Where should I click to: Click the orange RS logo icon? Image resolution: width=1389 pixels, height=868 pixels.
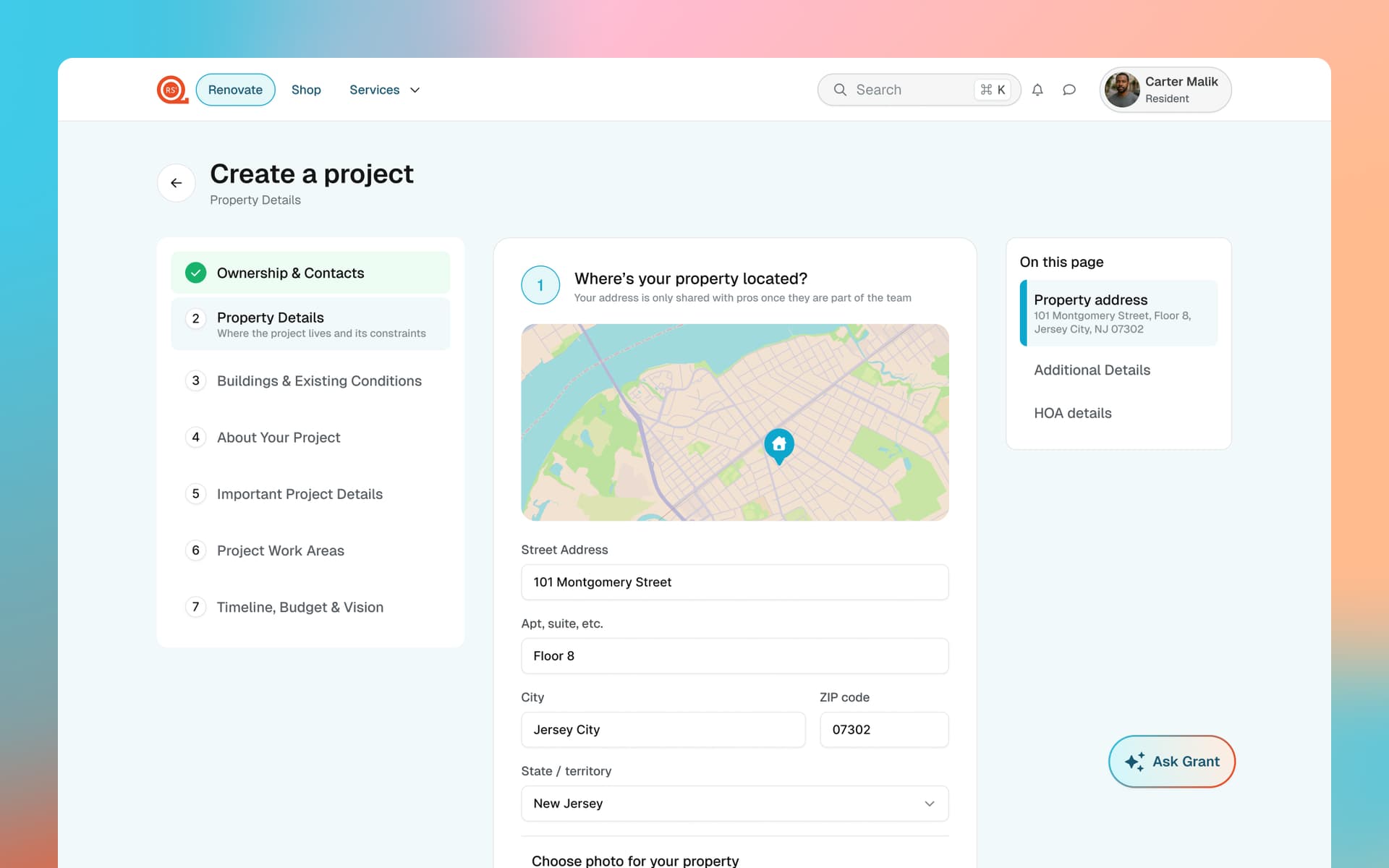click(x=172, y=90)
